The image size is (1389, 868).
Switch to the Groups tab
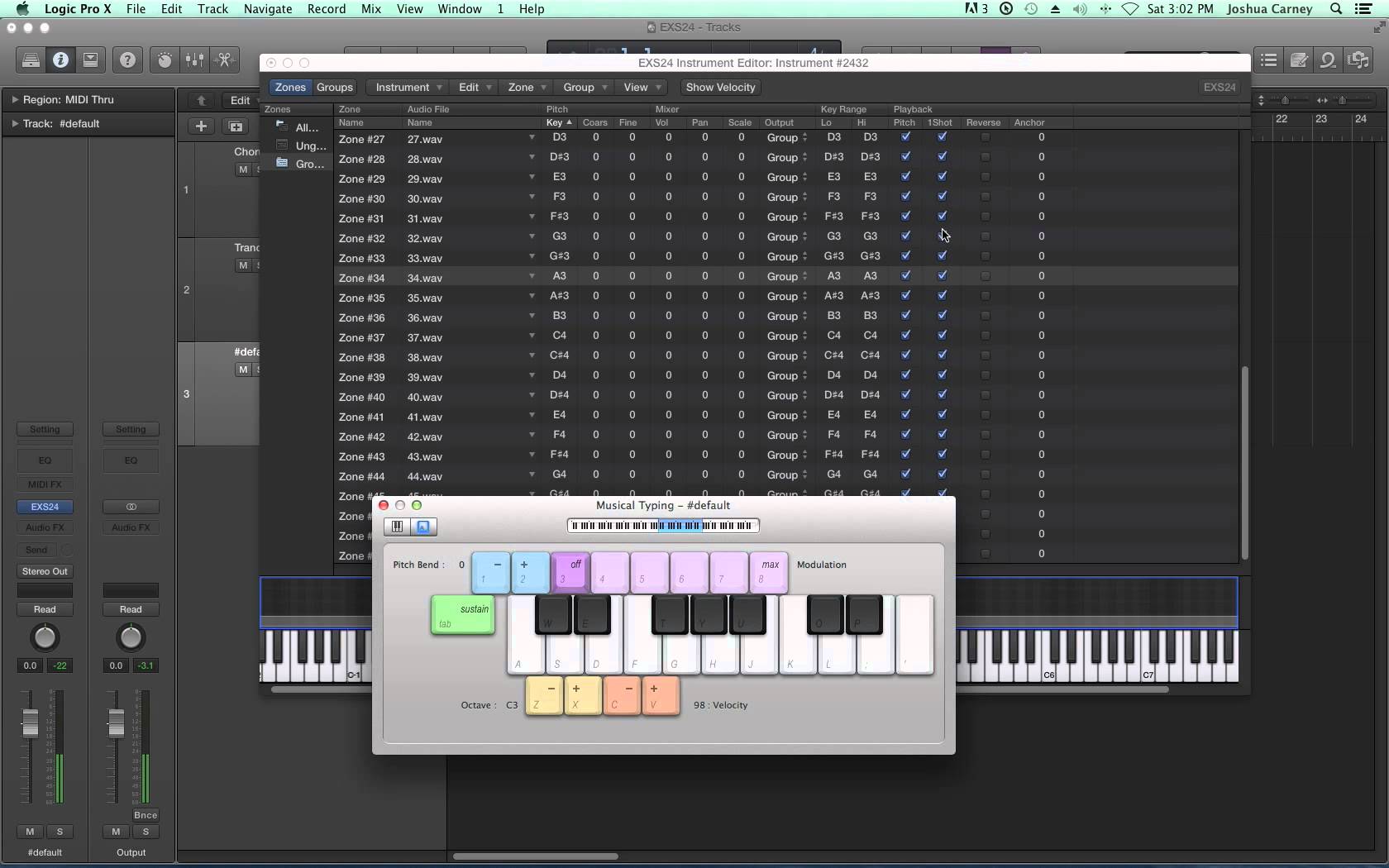pos(335,87)
